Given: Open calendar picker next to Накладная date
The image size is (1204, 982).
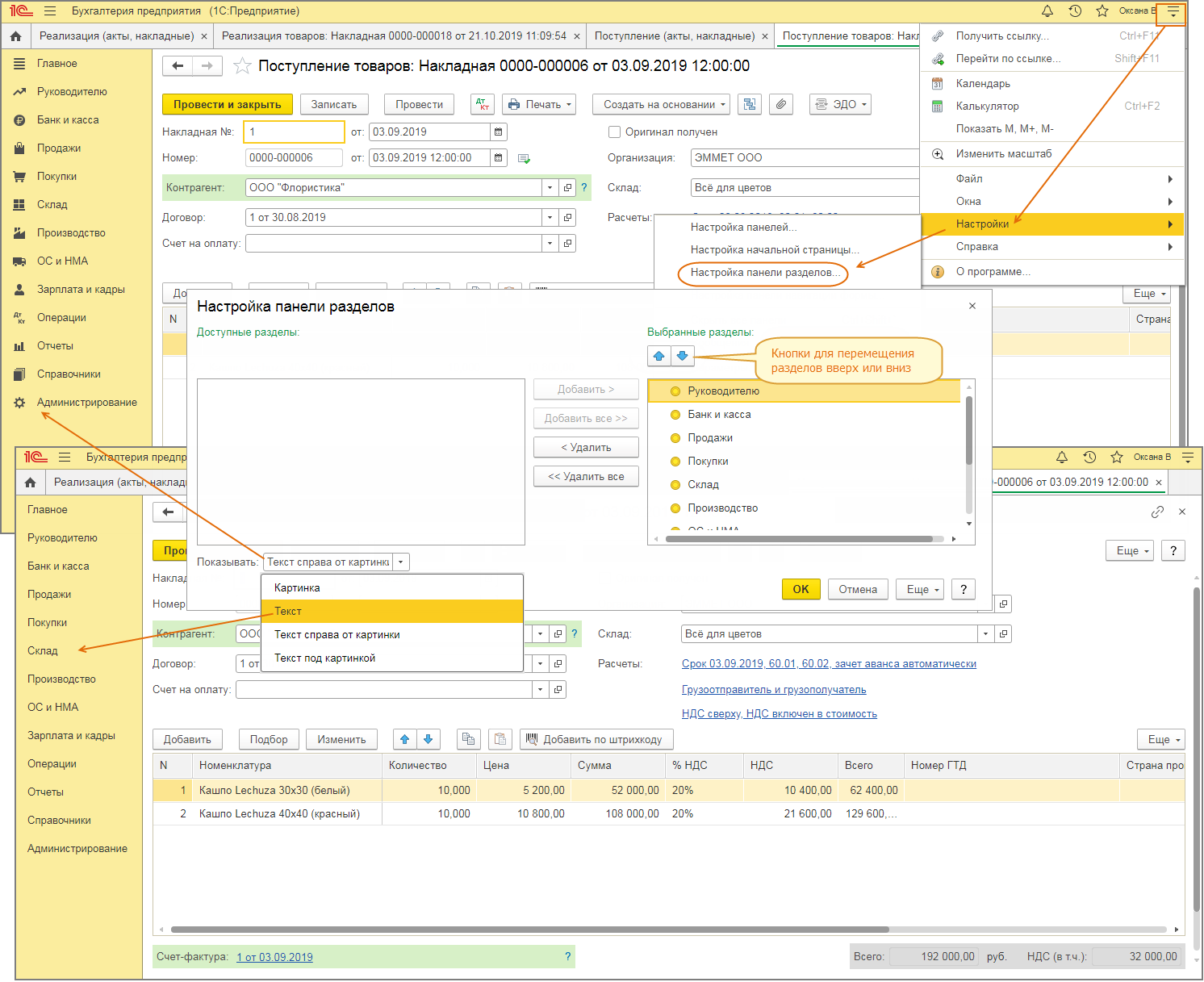Looking at the screenshot, I should [x=498, y=132].
